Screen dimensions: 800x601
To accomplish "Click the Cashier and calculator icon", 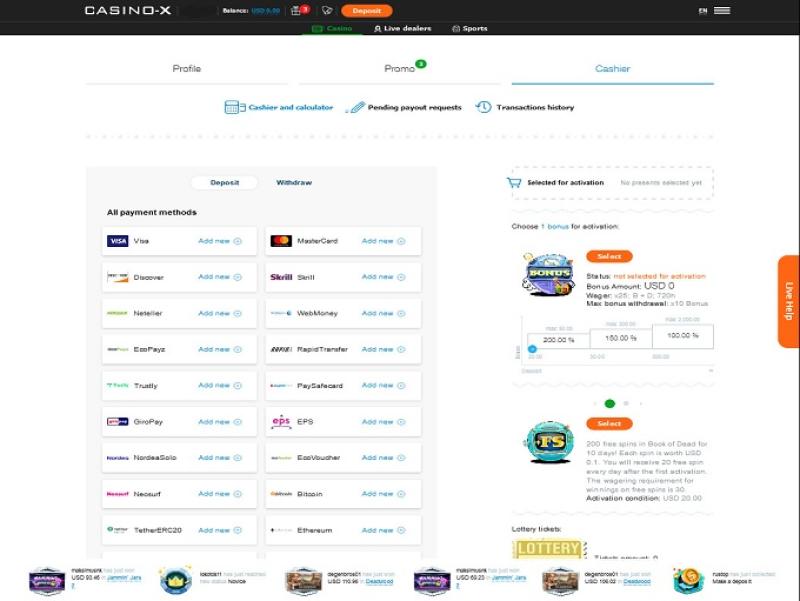I will pos(235,107).
